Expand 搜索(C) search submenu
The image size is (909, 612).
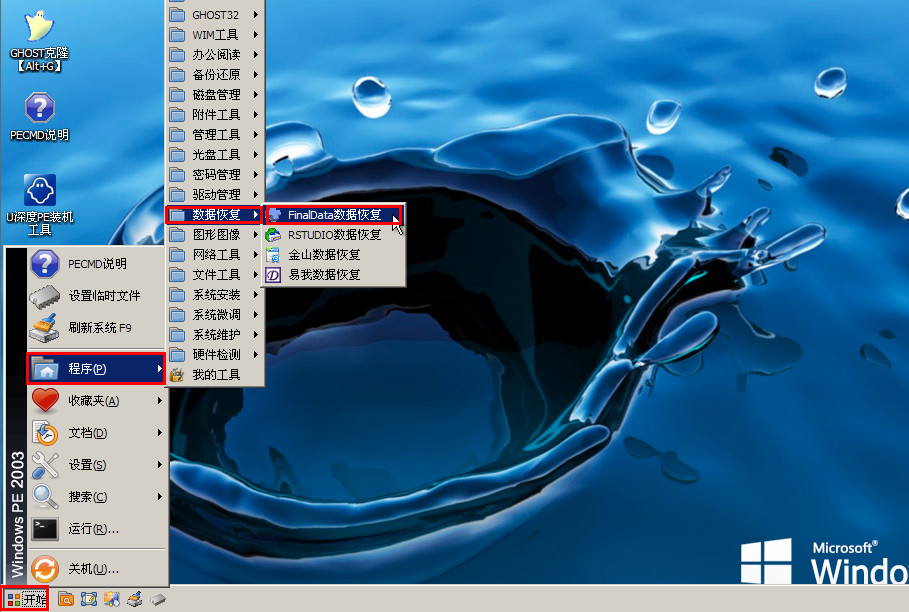[x=97, y=496]
